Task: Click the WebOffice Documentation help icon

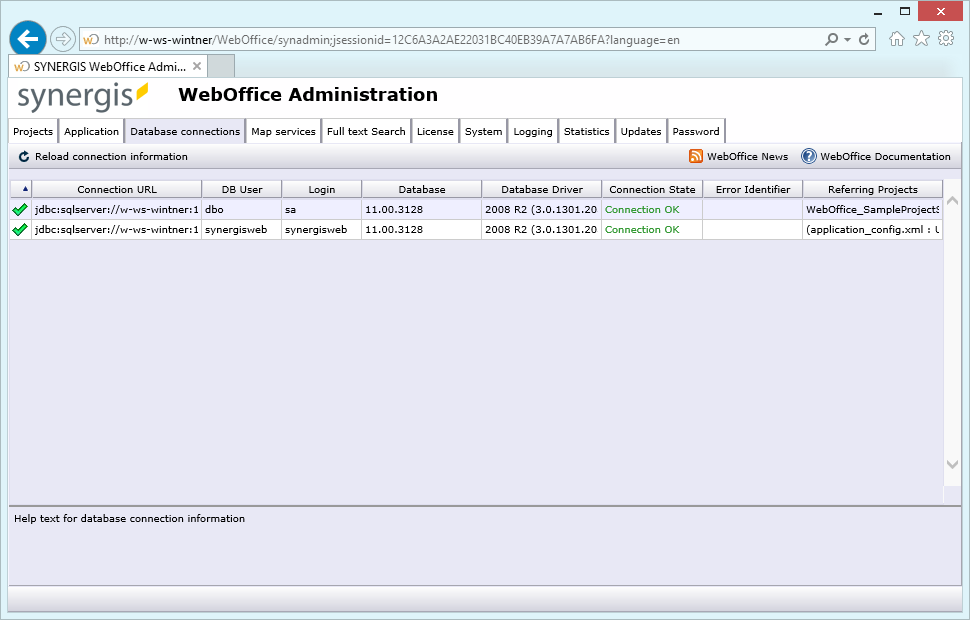Action: pos(808,156)
